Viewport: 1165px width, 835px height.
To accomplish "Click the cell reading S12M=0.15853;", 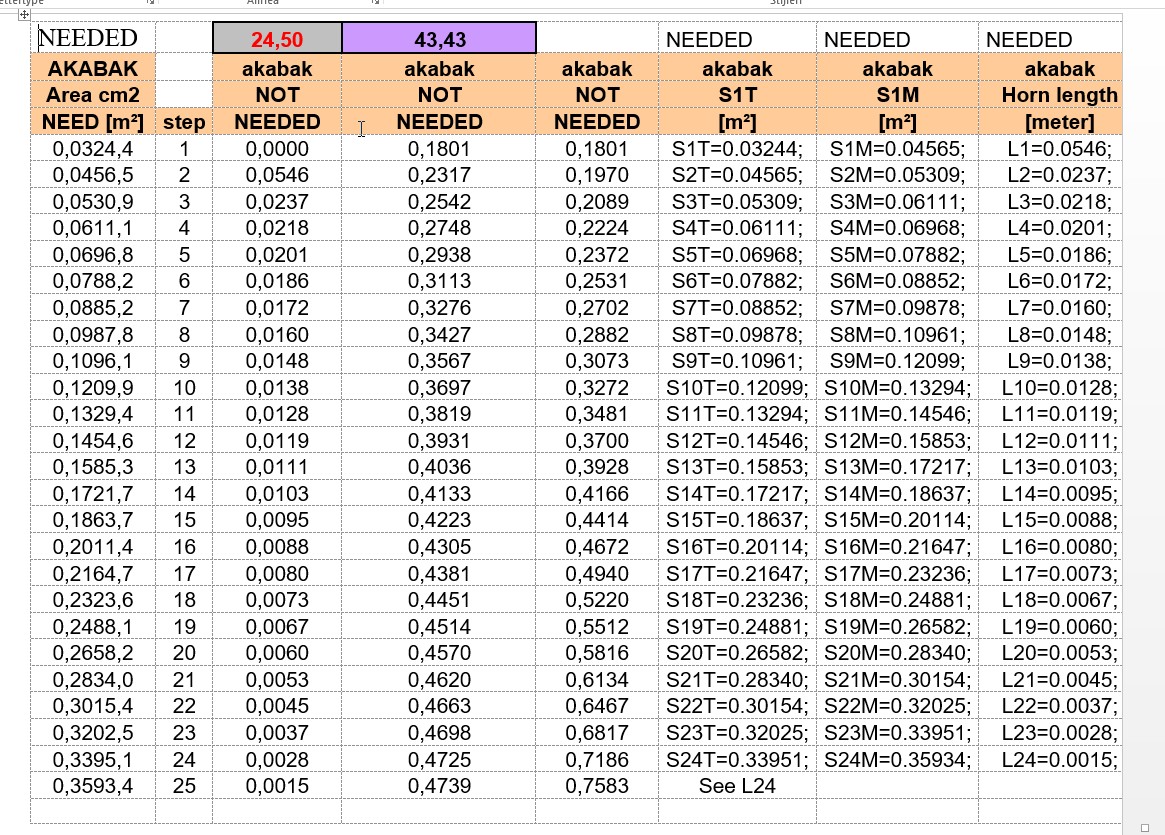I will tap(898, 441).
